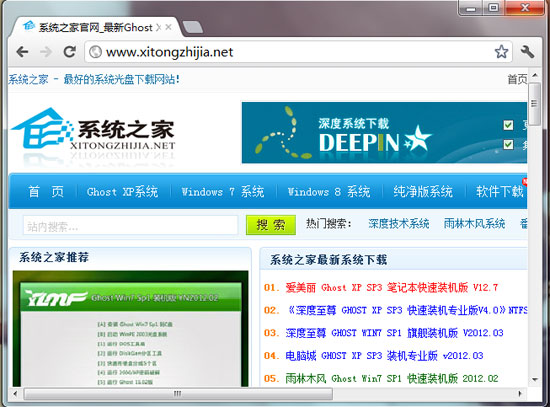Open 首 页 in blue navigation bar
Screen dimensions: 550x407
coord(46,192)
